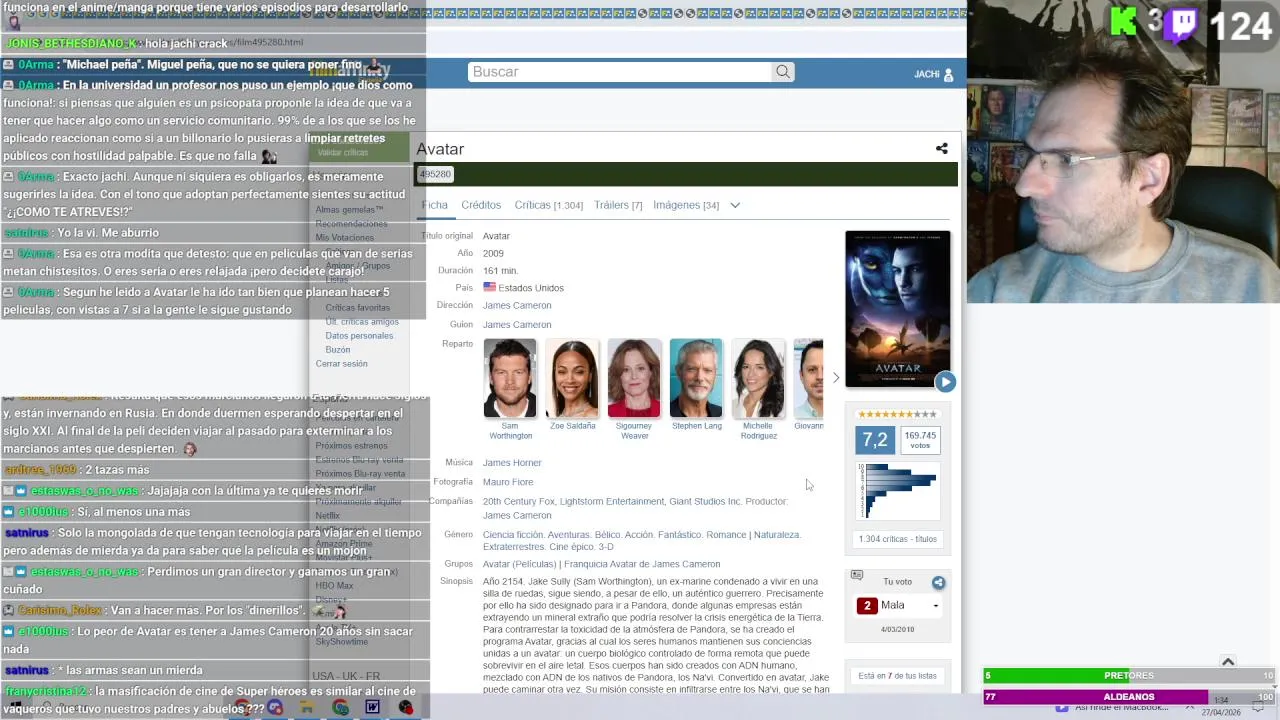Switch to the Tráilers [7] tab
Screen dimensions: 1280x720
tap(618, 205)
